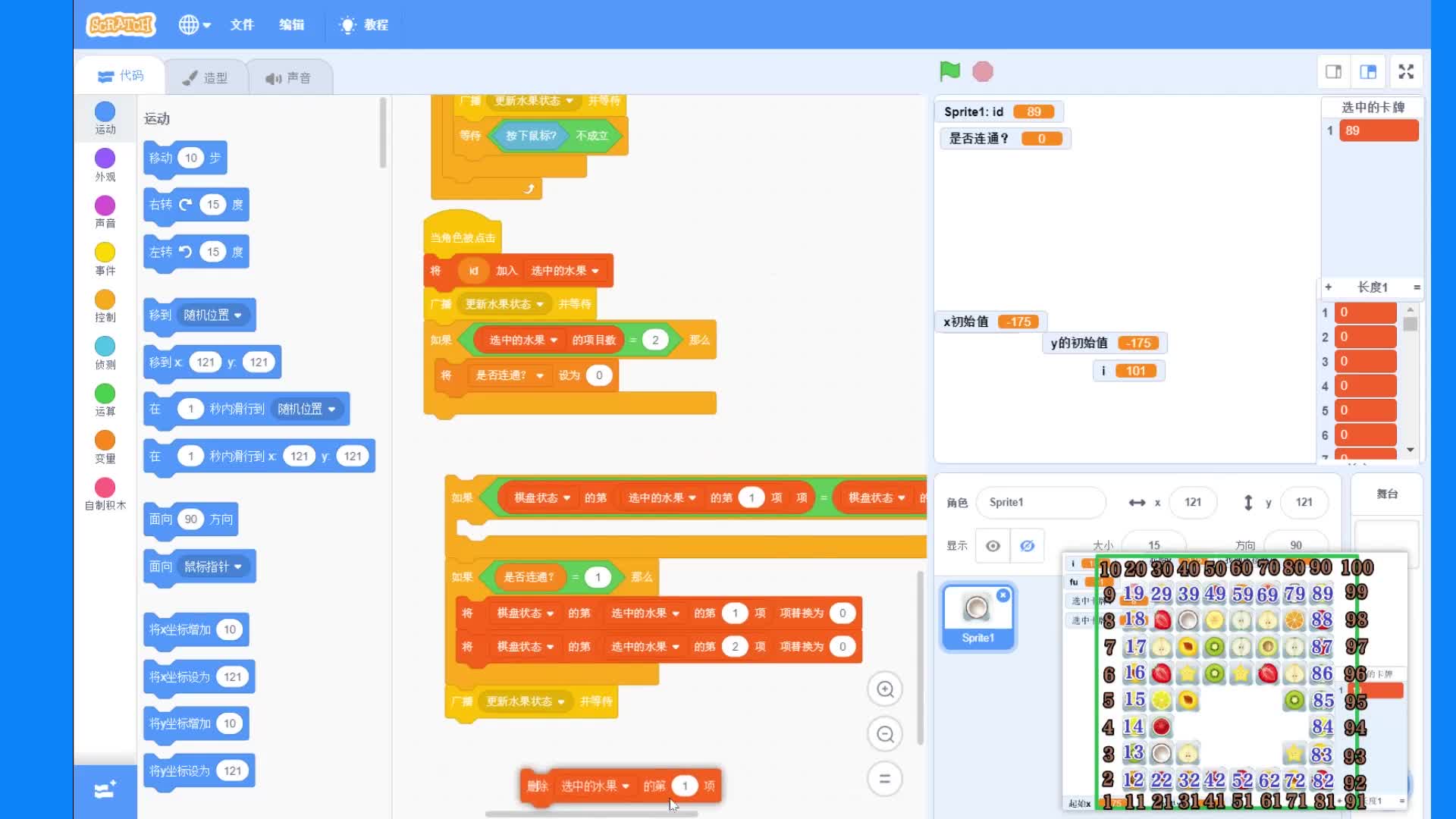Switch to the 代码 tab

click(x=121, y=76)
